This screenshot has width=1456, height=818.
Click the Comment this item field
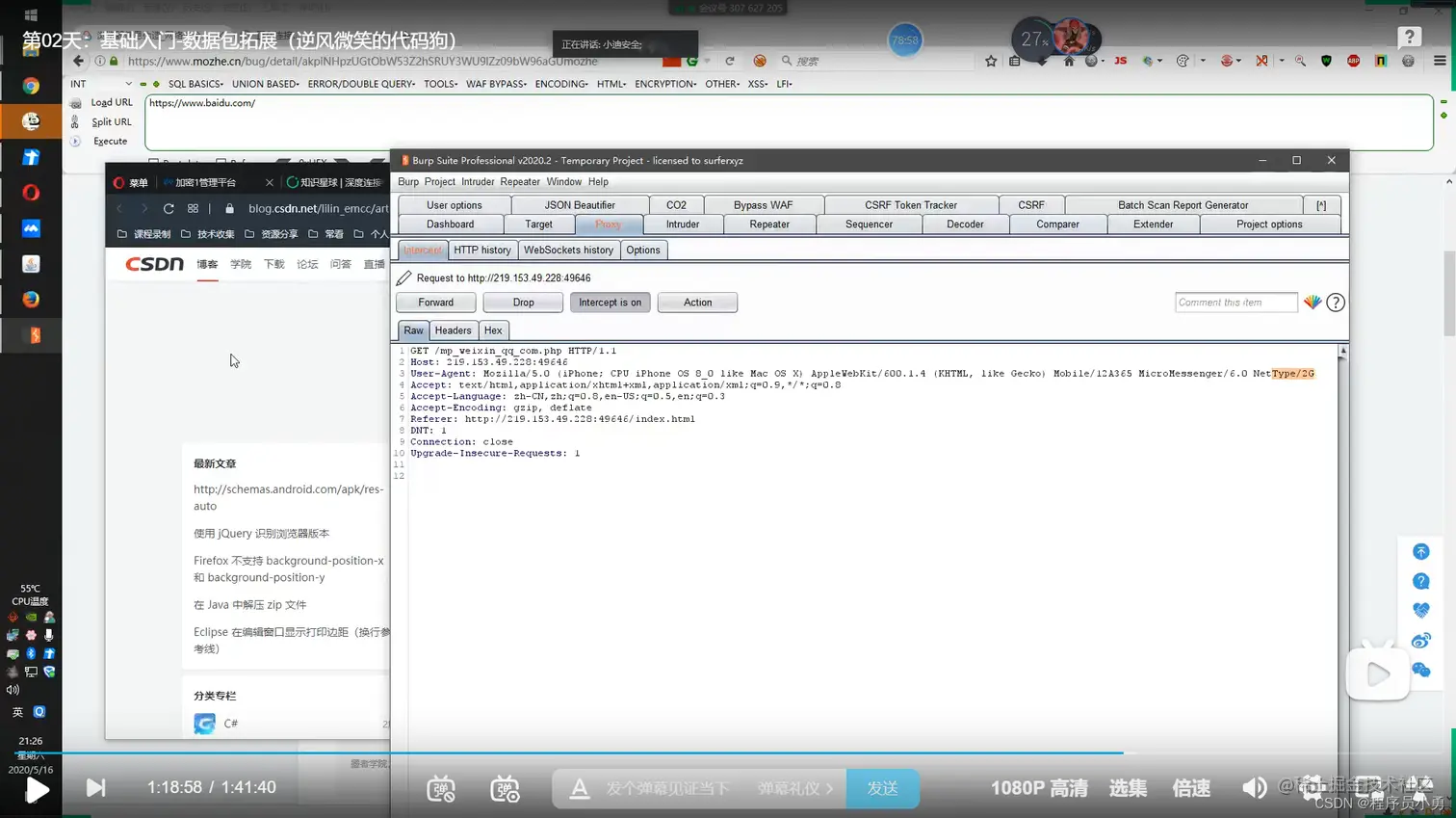point(1236,303)
